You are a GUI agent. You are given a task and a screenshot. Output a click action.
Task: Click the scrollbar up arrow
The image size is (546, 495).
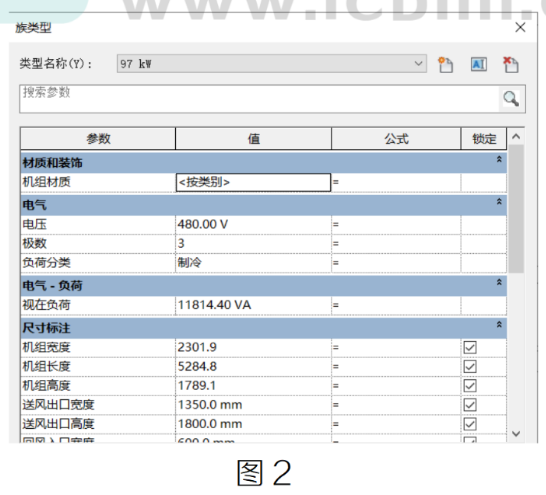(x=516, y=137)
